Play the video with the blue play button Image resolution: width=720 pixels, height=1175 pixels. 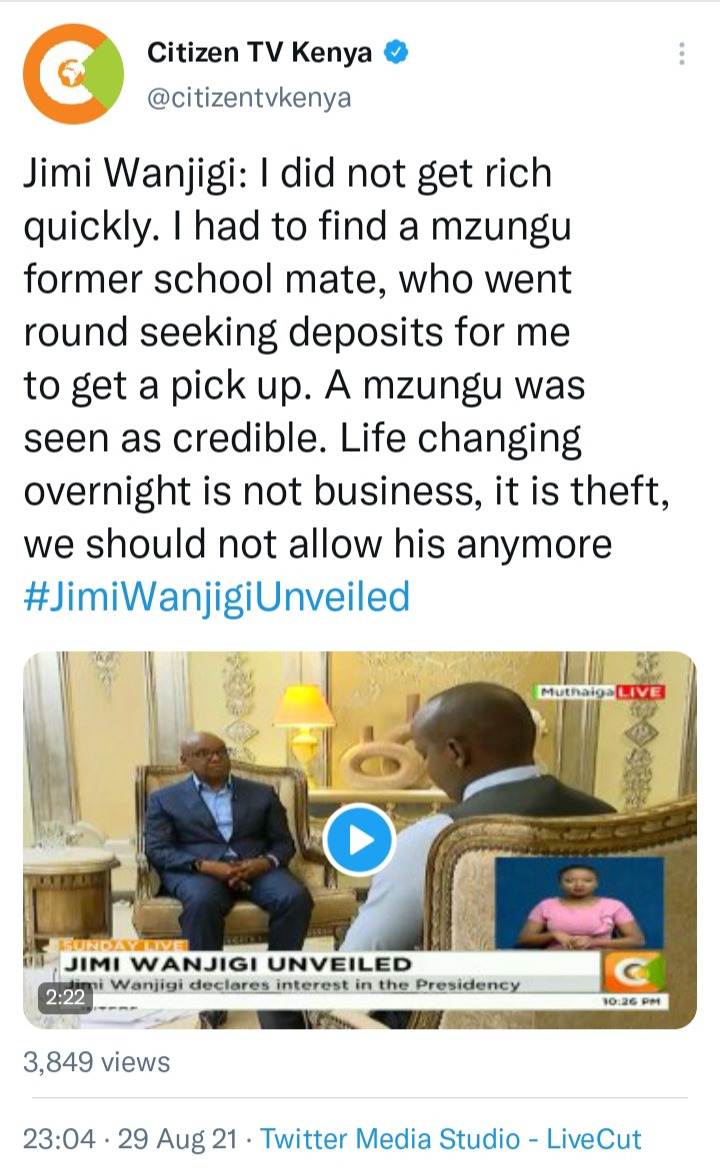pos(359,839)
